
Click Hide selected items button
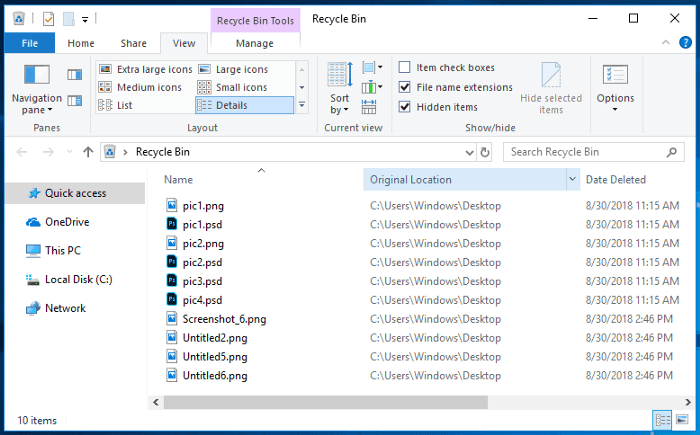point(551,88)
